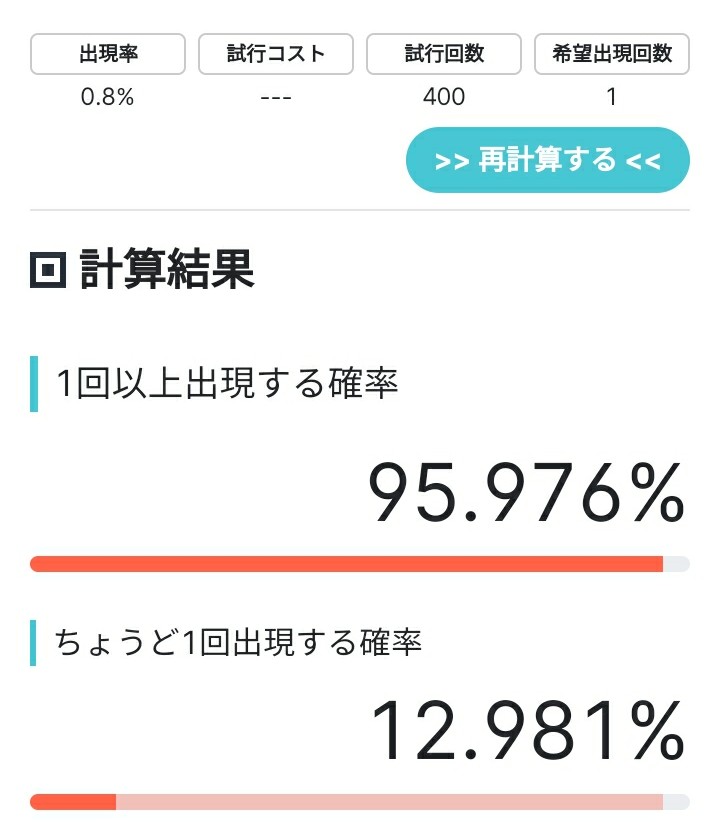Select the 400 trial count value
The image size is (720, 822).
[444, 97]
